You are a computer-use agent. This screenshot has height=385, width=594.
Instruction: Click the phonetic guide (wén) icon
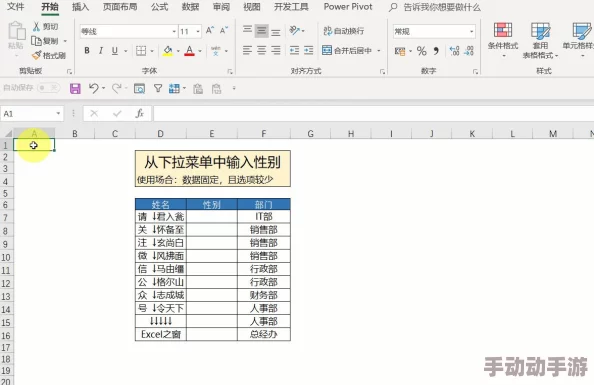(216, 50)
